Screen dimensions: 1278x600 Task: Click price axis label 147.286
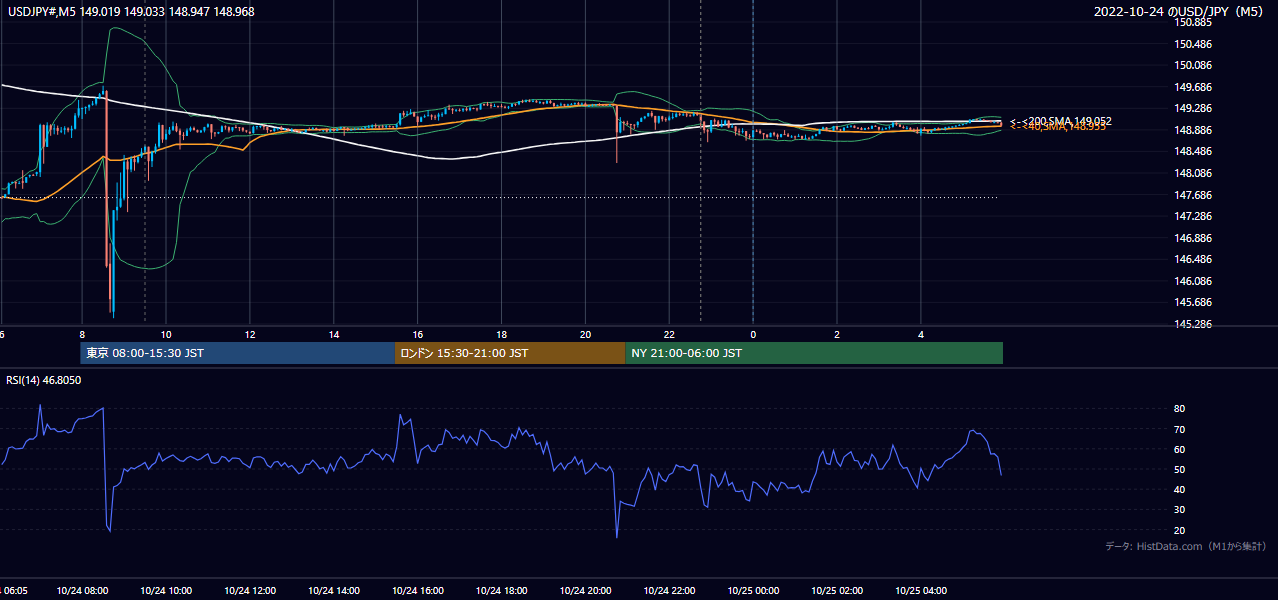pos(1194,216)
